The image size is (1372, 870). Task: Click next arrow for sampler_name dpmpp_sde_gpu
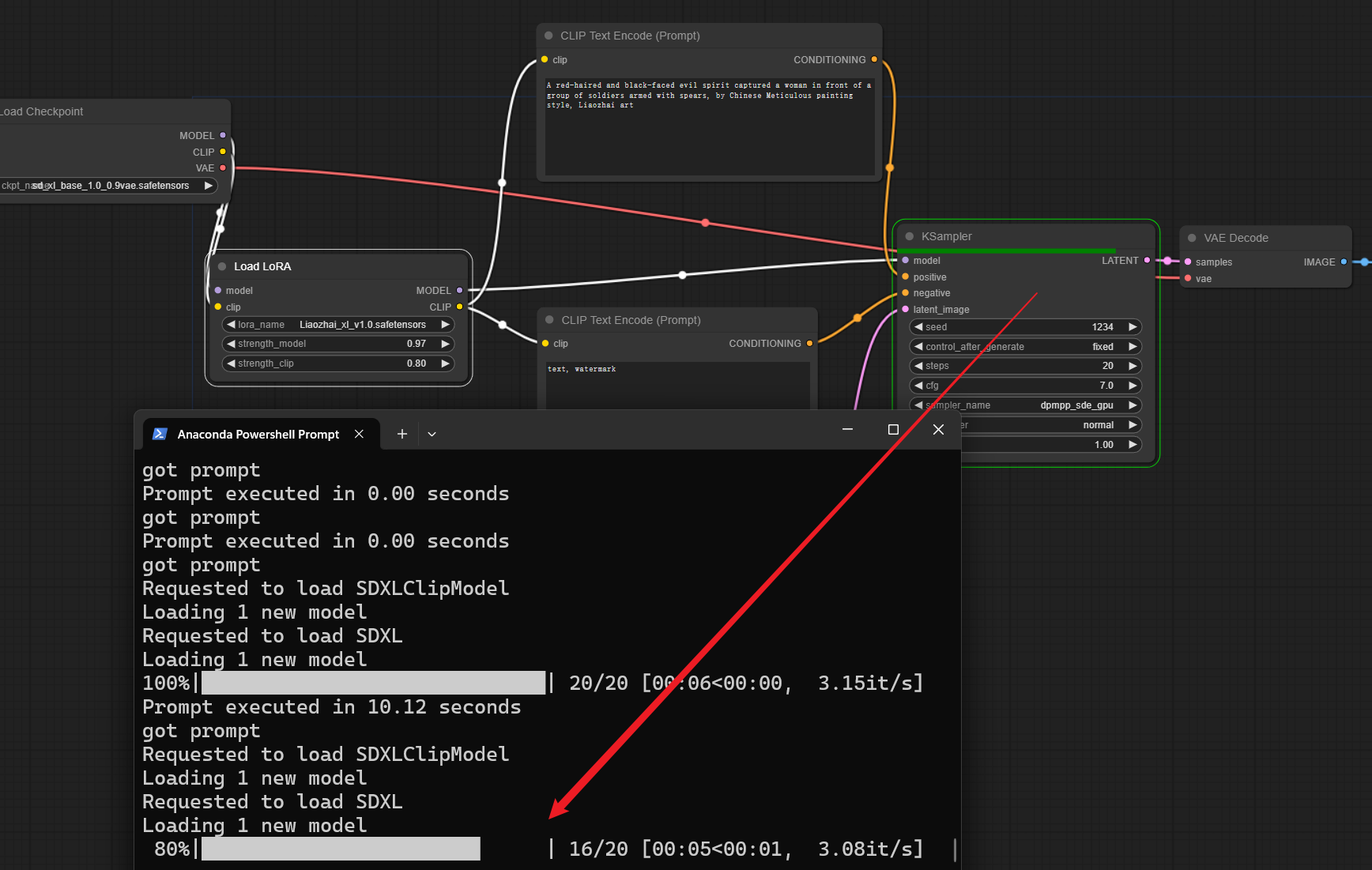tap(1133, 405)
